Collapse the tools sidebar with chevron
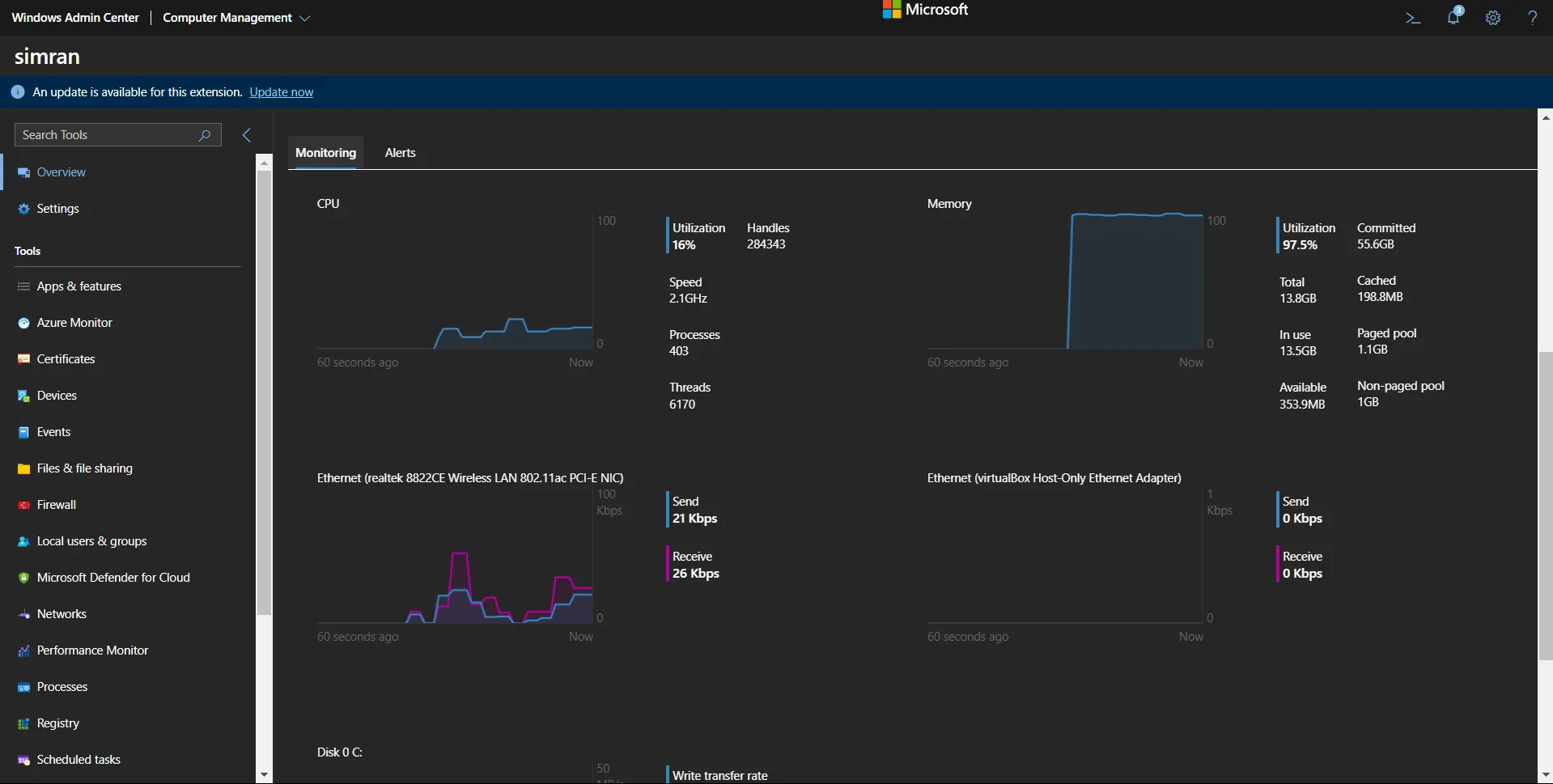1553x784 pixels. pyautogui.click(x=247, y=135)
